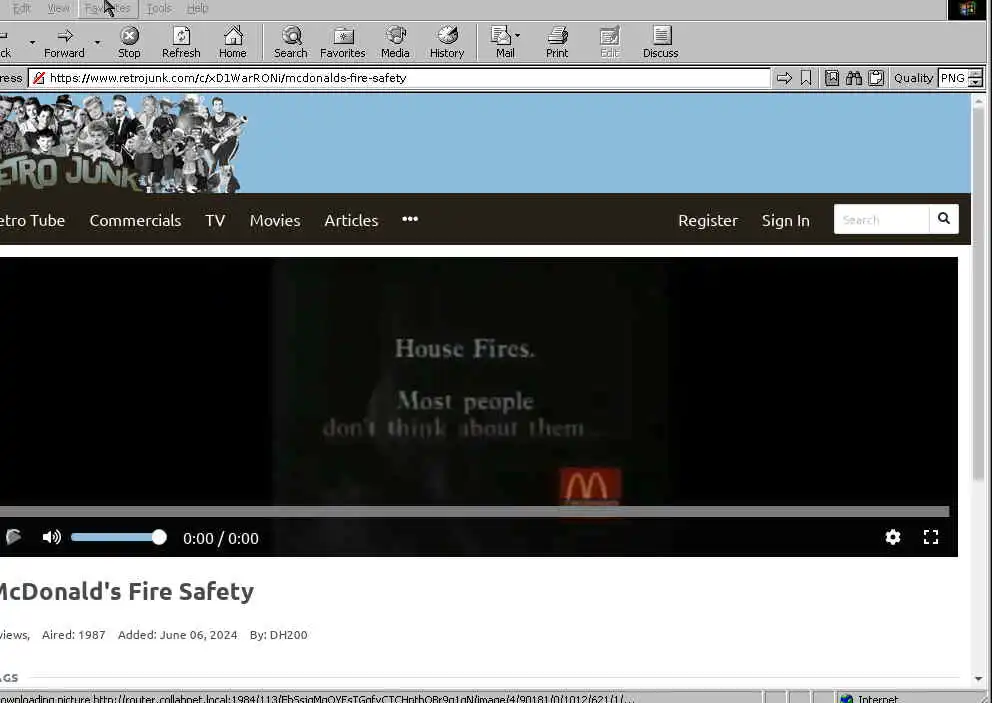This screenshot has height=703, width=992.
Task: Open the Articles section link
Action: pos(351,220)
